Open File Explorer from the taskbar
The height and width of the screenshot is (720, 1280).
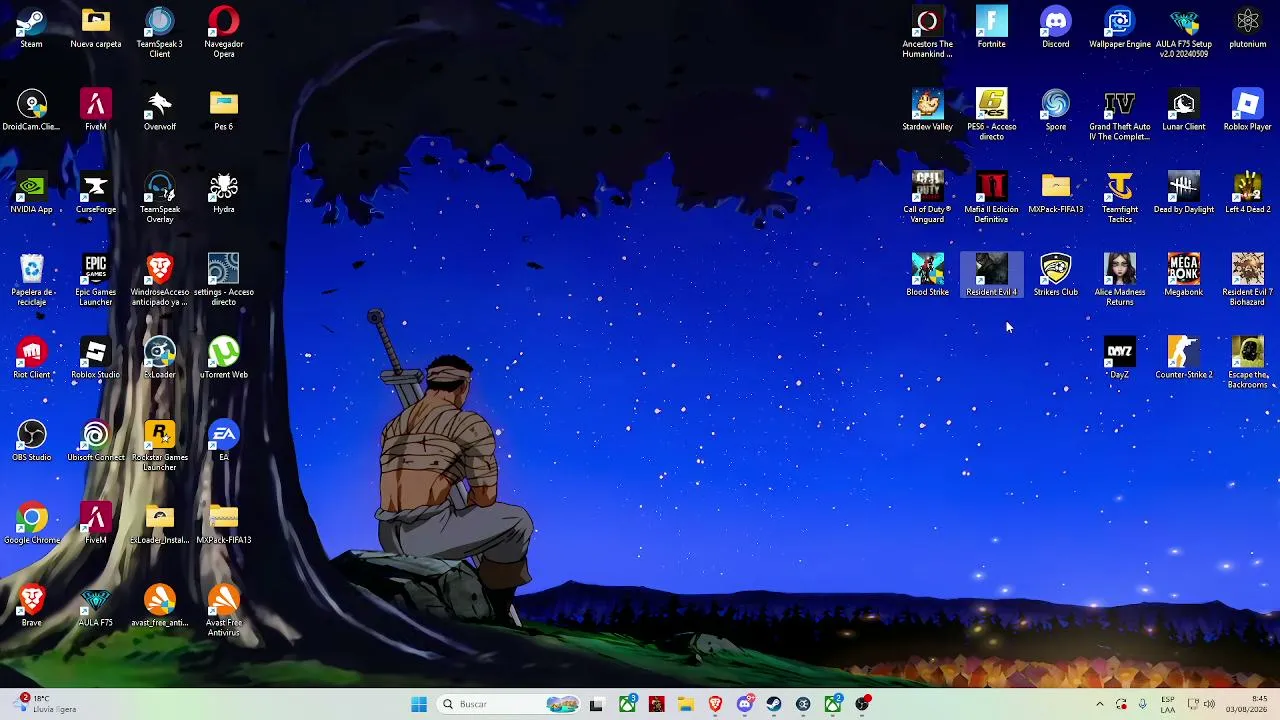pyautogui.click(x=686, y=704)
